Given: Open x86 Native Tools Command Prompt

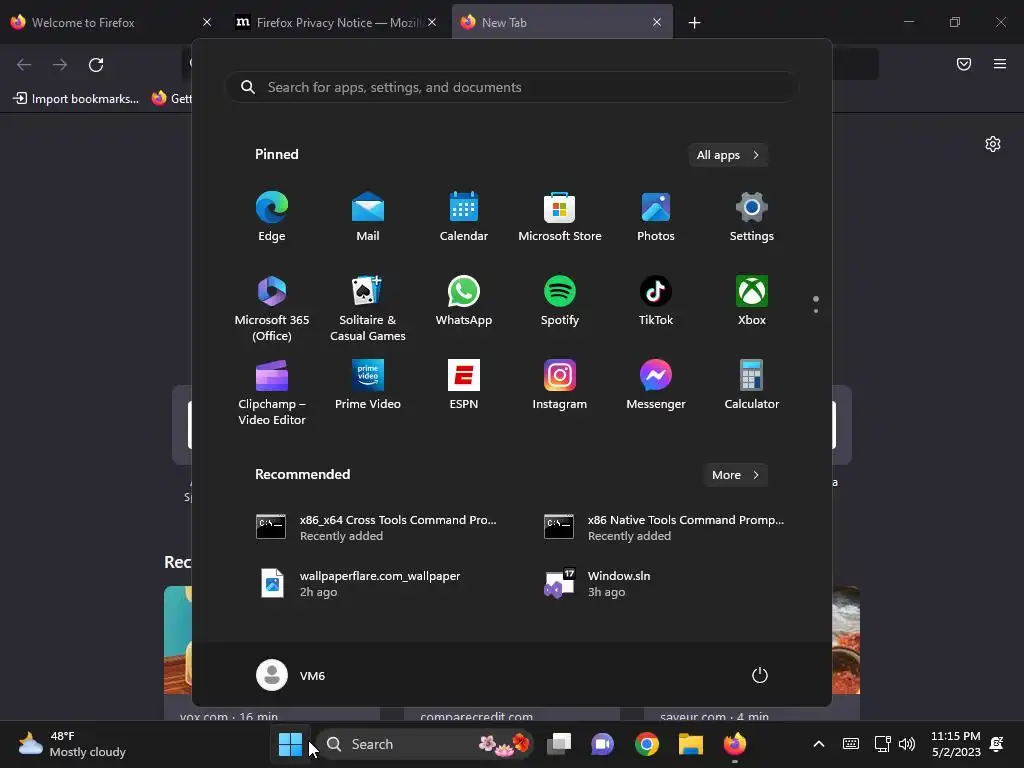Looking at the screenshot, I should [664, 528].
